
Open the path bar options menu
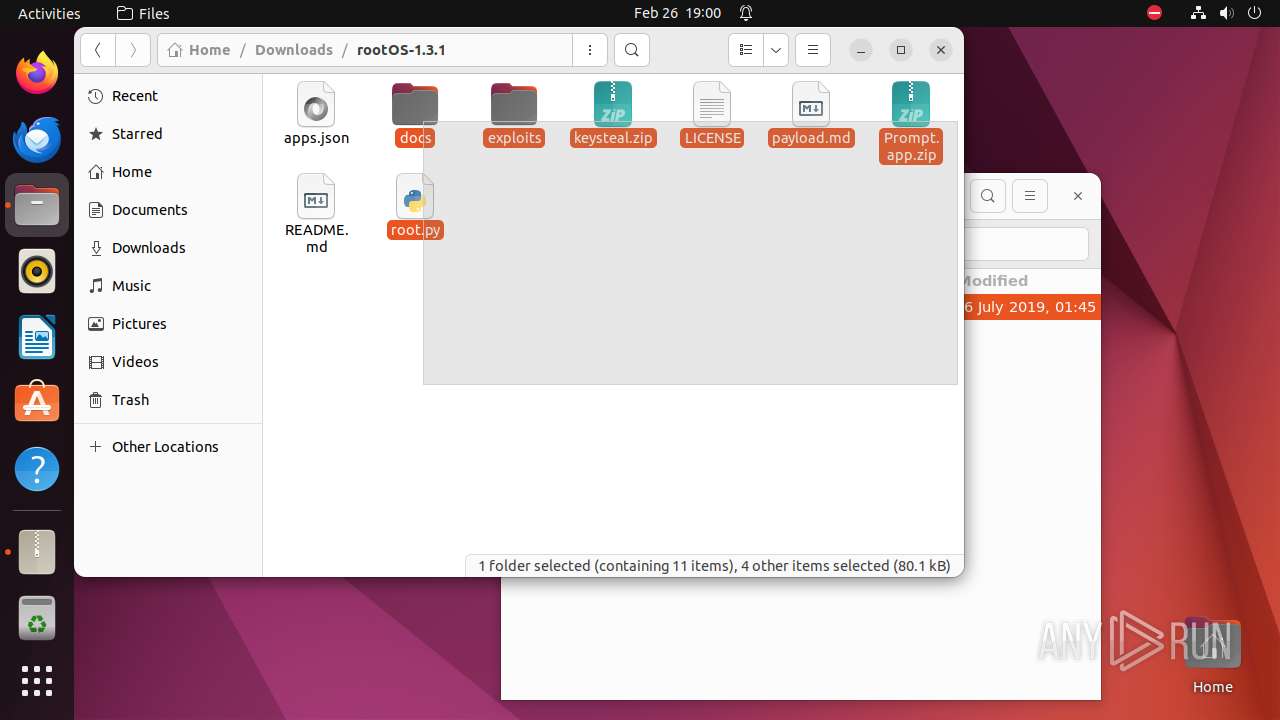point(589,50)
